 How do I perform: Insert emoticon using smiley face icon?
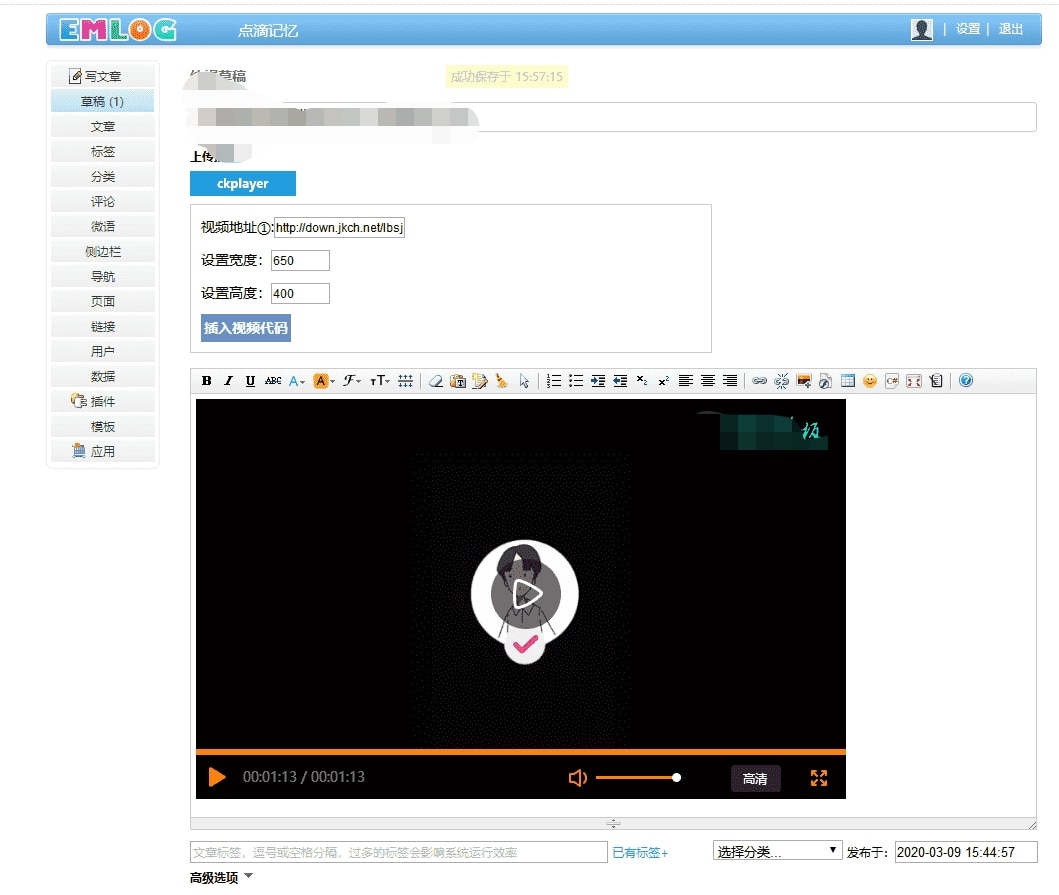869,381
